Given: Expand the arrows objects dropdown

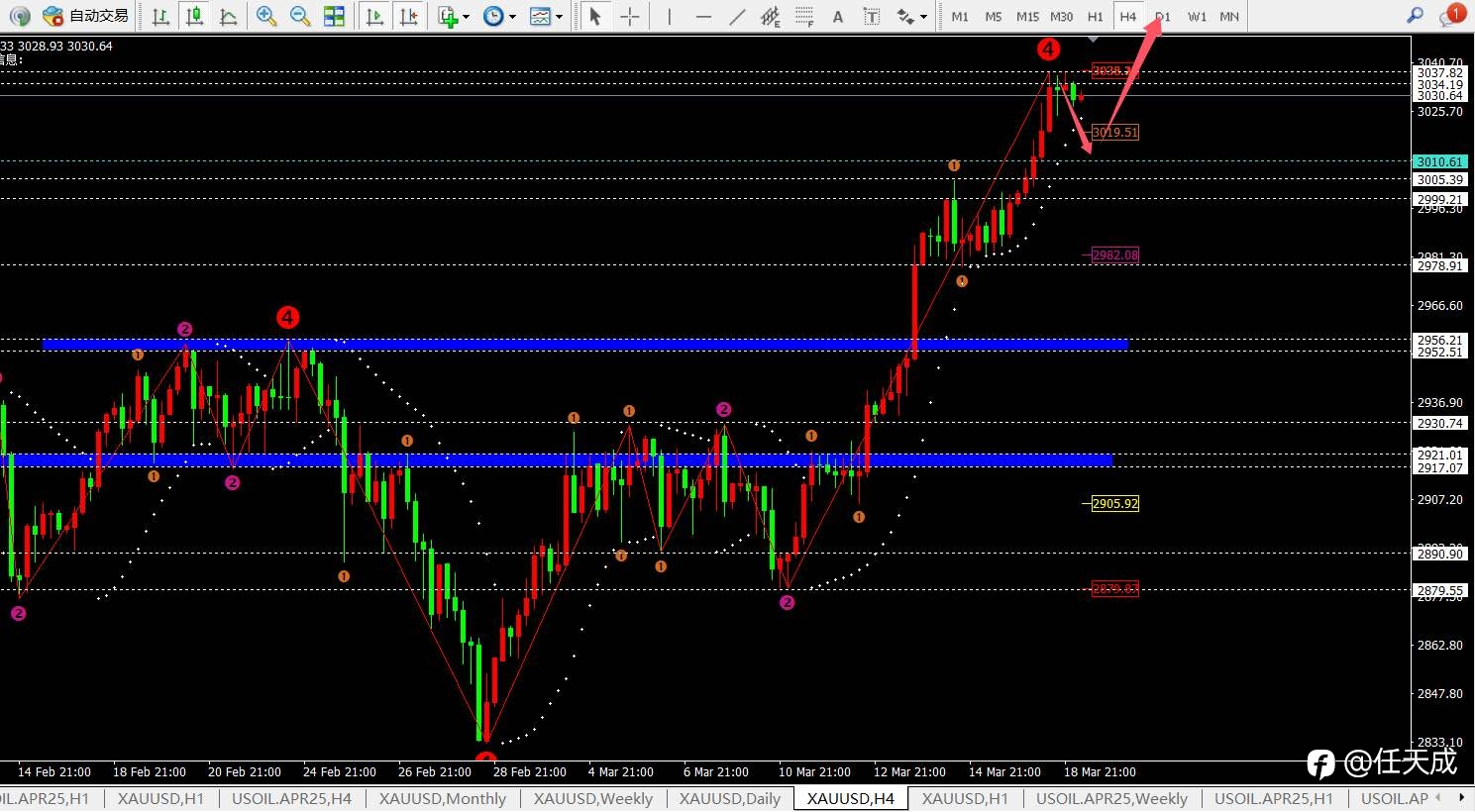Looking at the screenshot, I should tap(924, 17).
